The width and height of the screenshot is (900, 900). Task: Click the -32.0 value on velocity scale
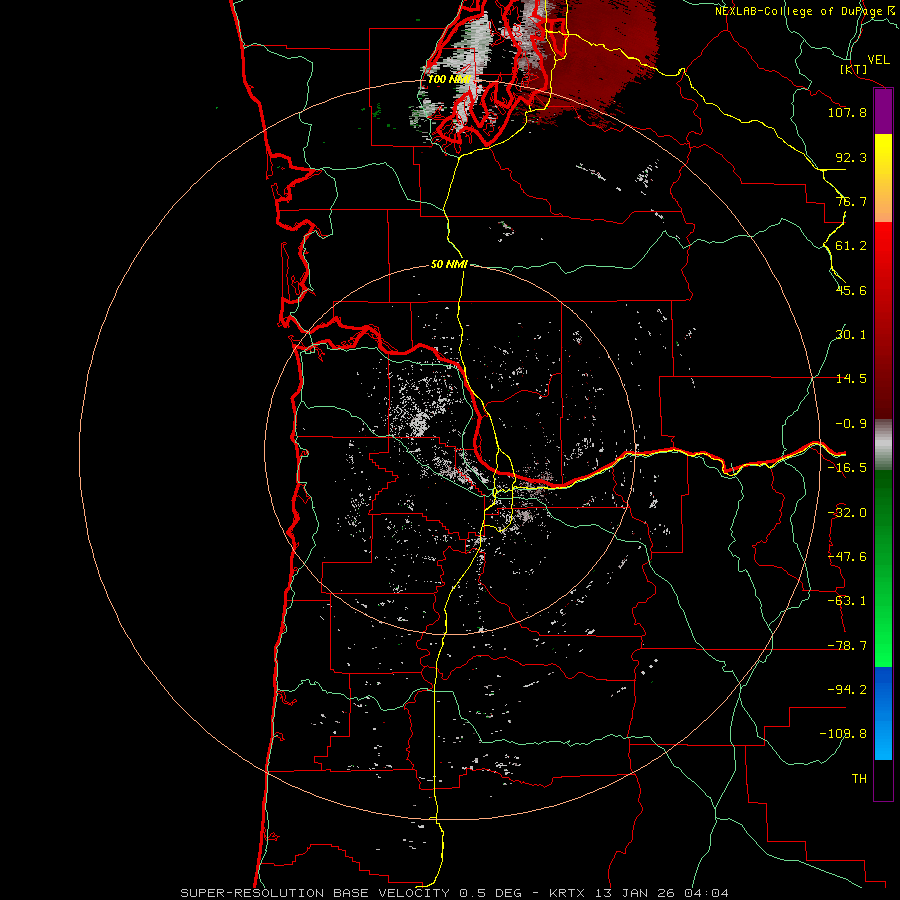pyautogui.click(x=847, y=513)
